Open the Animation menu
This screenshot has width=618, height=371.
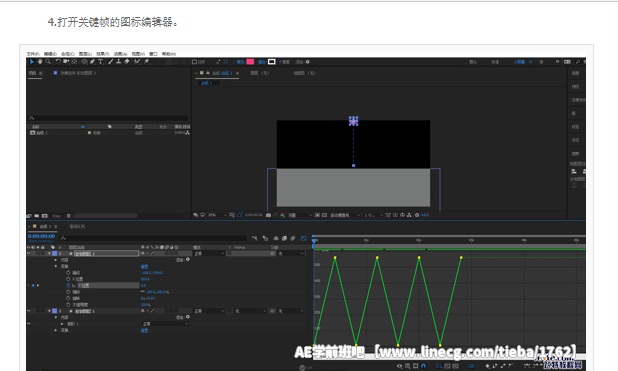(x=120, y=54)
